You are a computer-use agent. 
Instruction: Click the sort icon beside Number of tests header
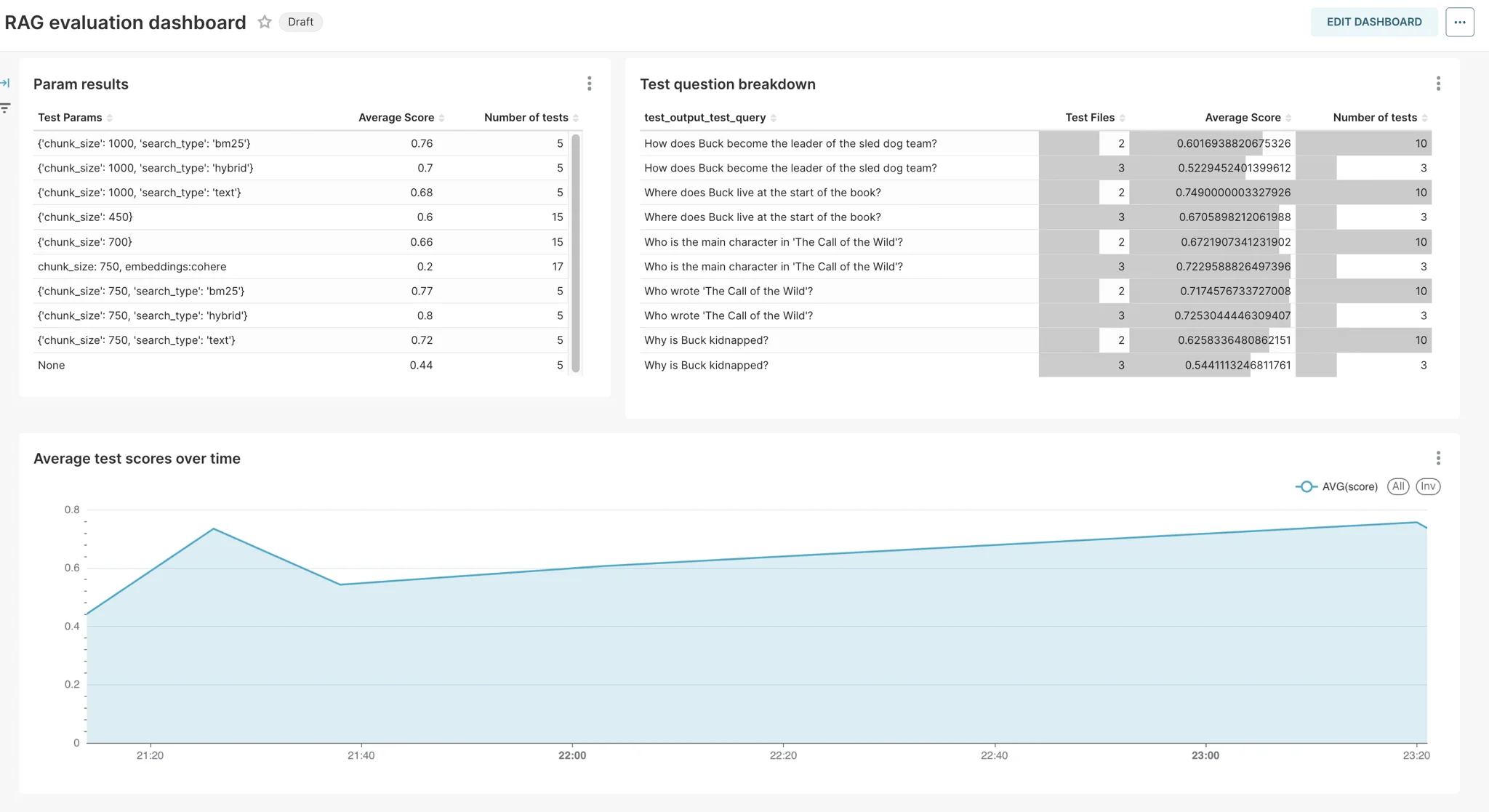point(576,117)
